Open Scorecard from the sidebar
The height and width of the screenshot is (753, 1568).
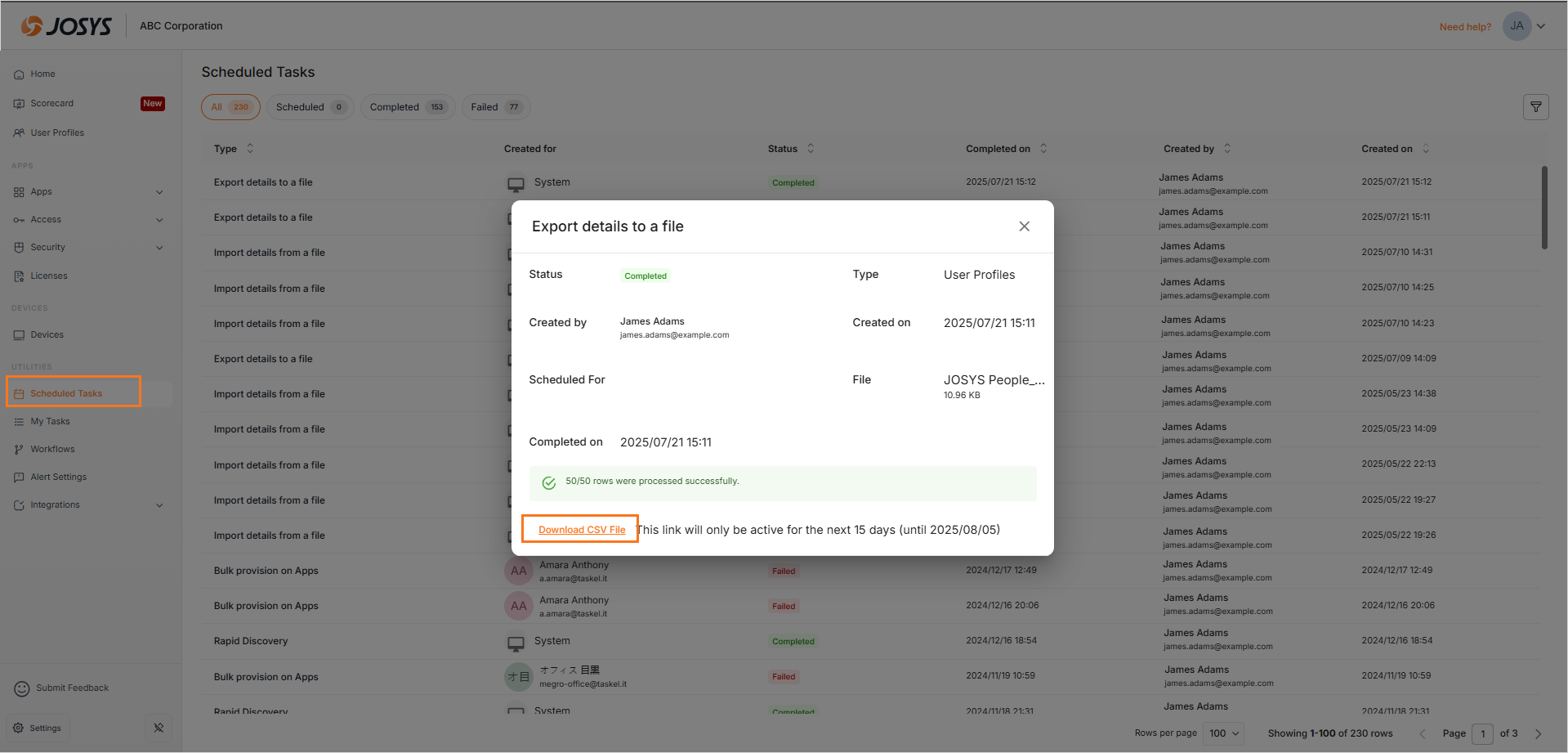(51, 104)
